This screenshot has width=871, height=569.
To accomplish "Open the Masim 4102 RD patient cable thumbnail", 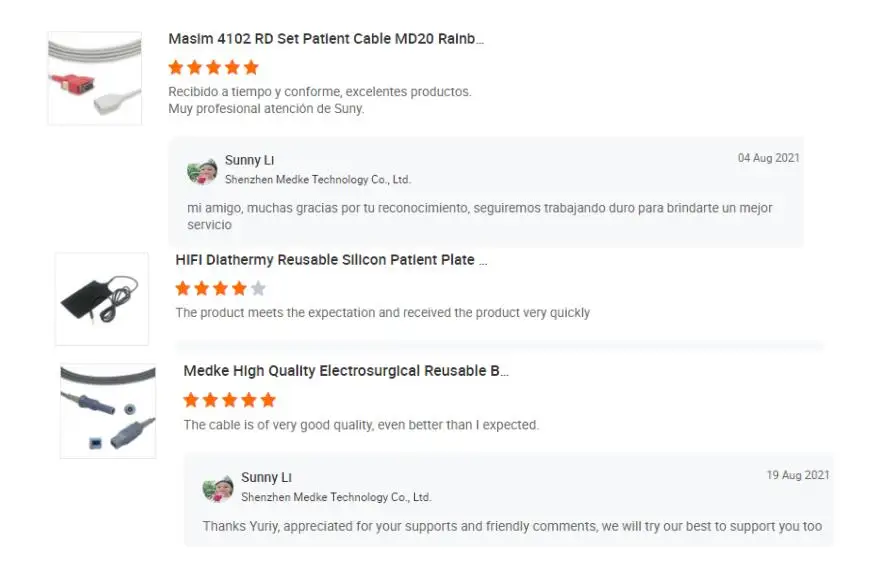I will tap(94, 78).
